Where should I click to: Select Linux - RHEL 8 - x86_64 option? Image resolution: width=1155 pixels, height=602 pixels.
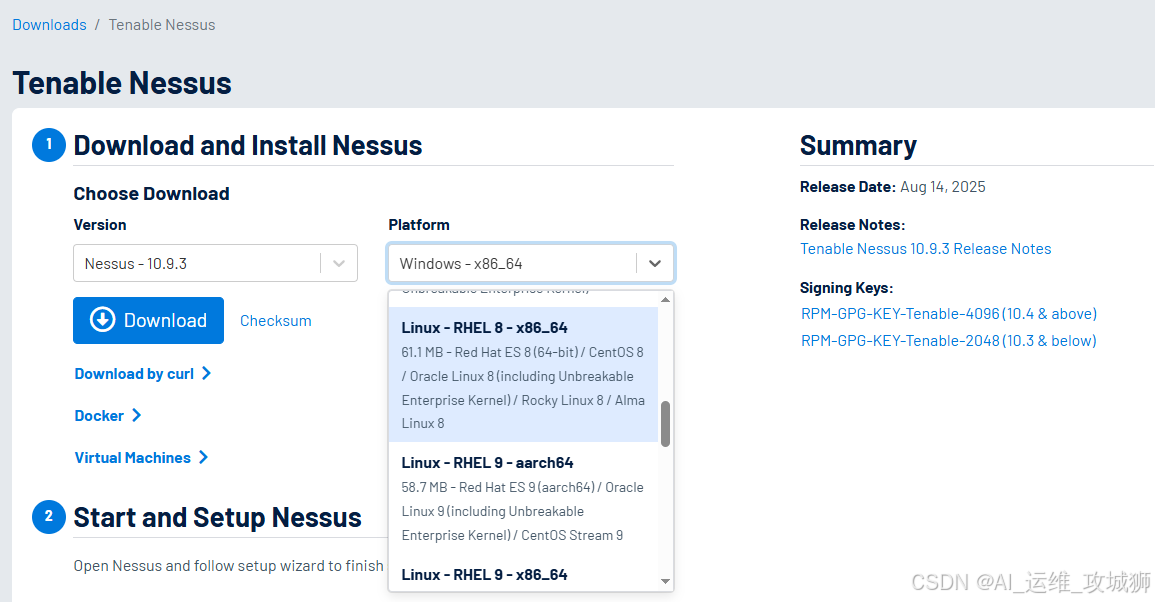pyautogui.click(x=523, y=374)
